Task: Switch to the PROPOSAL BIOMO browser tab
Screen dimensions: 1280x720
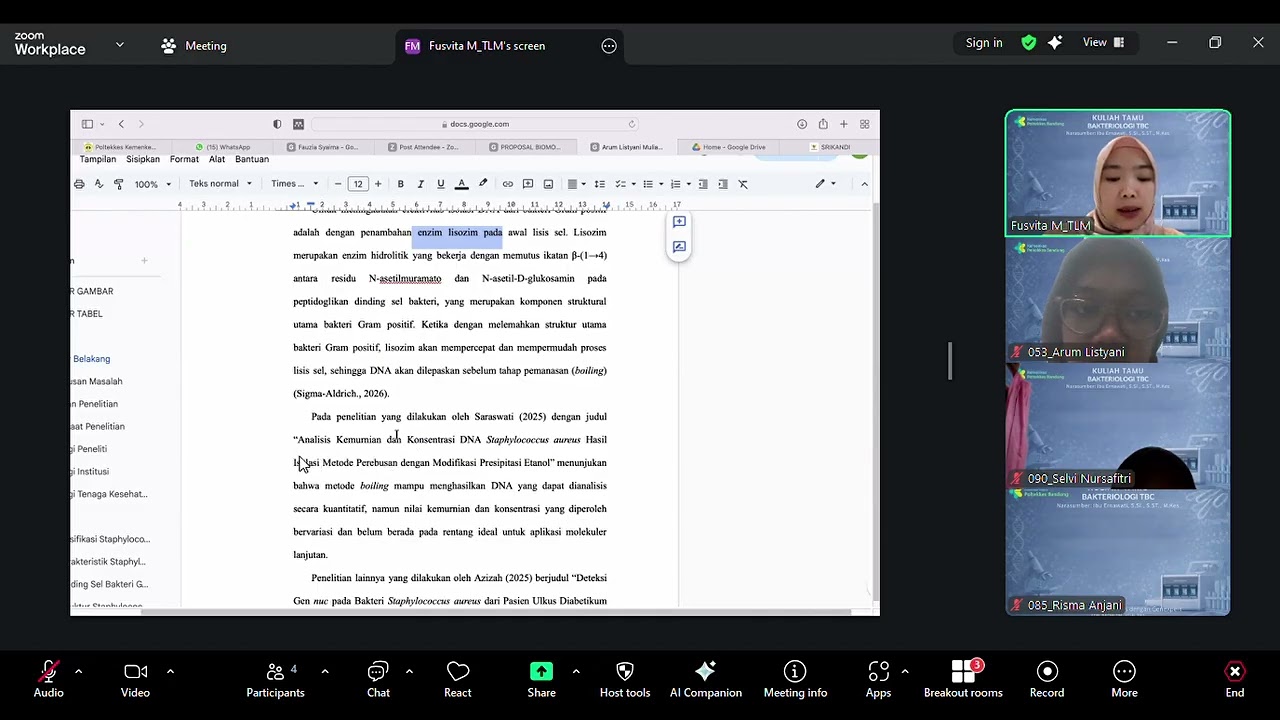Action: (525, 147)
